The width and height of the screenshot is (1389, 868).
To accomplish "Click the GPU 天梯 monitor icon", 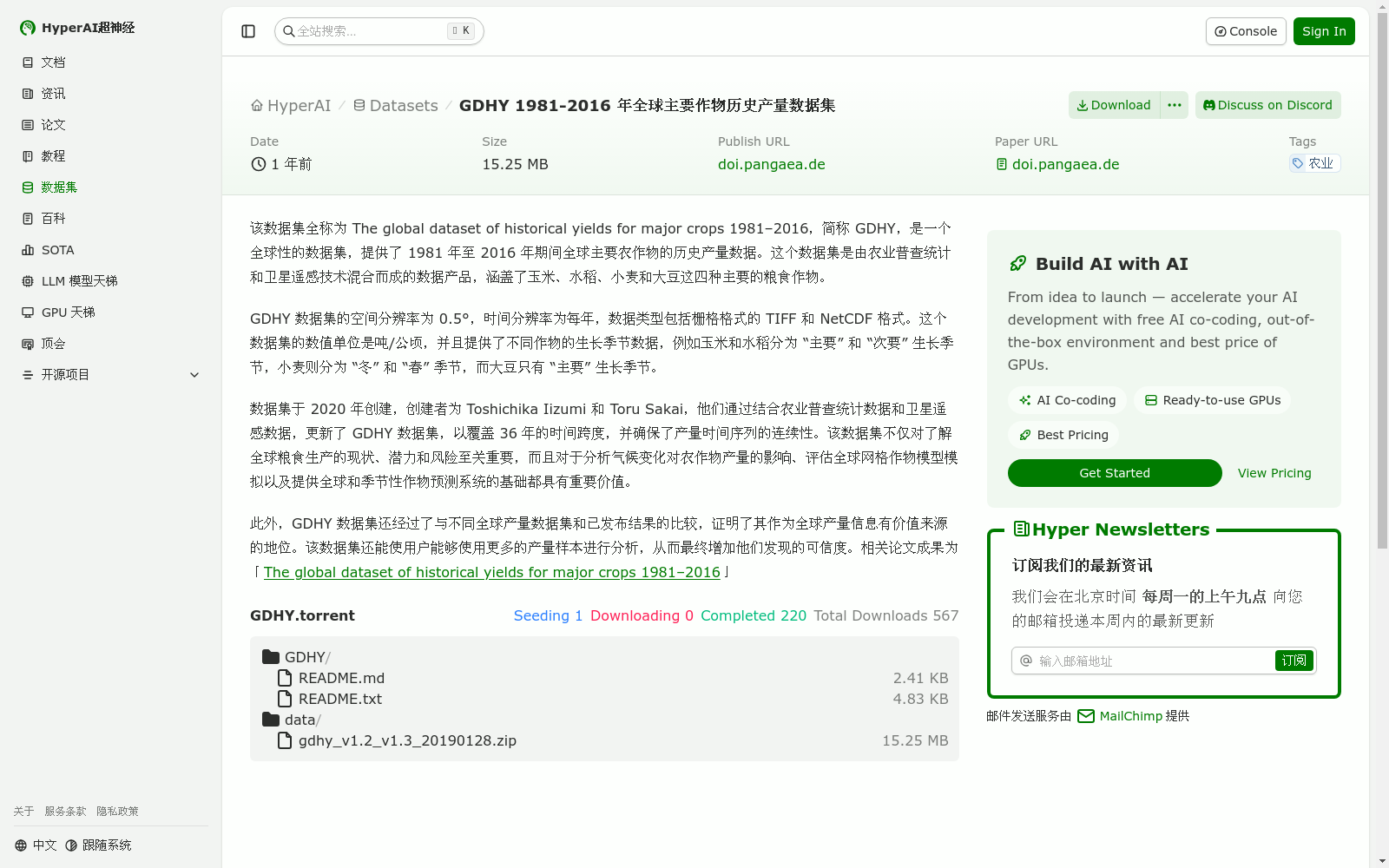I will point(28,312).
